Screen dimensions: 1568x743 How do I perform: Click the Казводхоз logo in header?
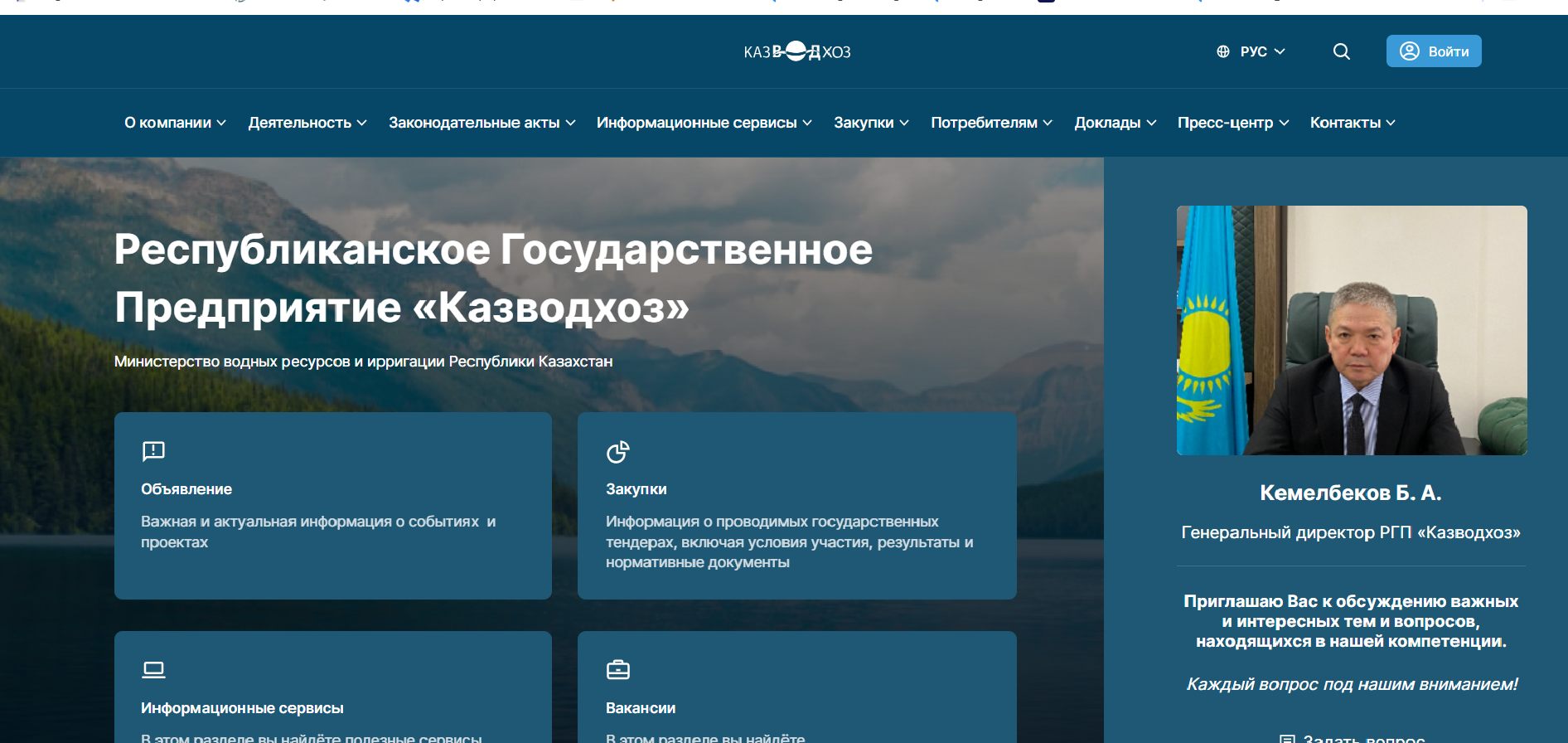[x=796, y=51]
